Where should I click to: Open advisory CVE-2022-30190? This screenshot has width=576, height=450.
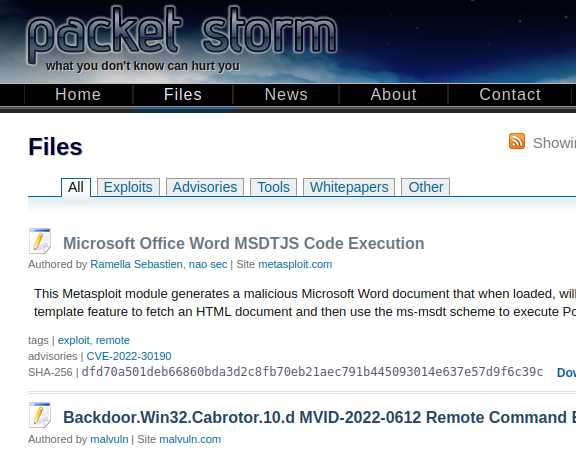point(129,356)
